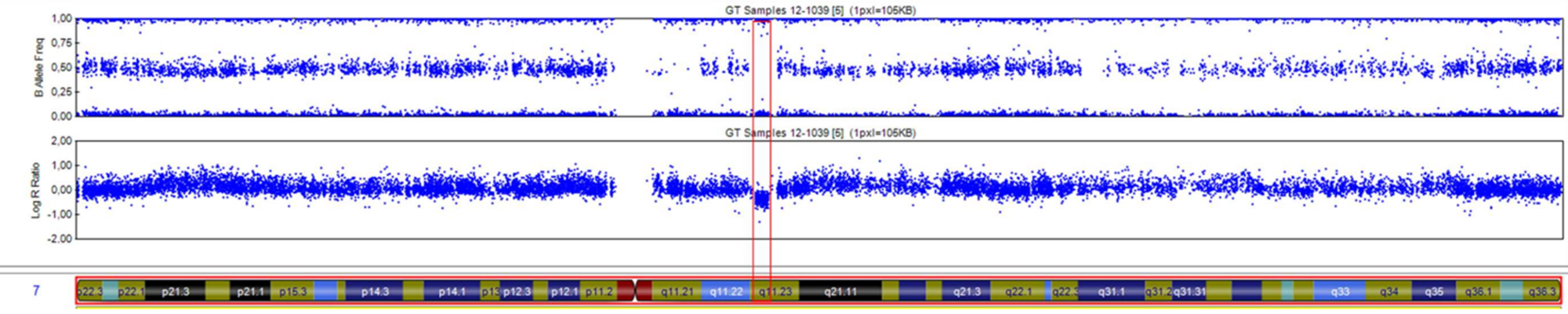Pick the p21.1 cytoband
Viewport: 1568px width, 314px height.
pos(250,291)
